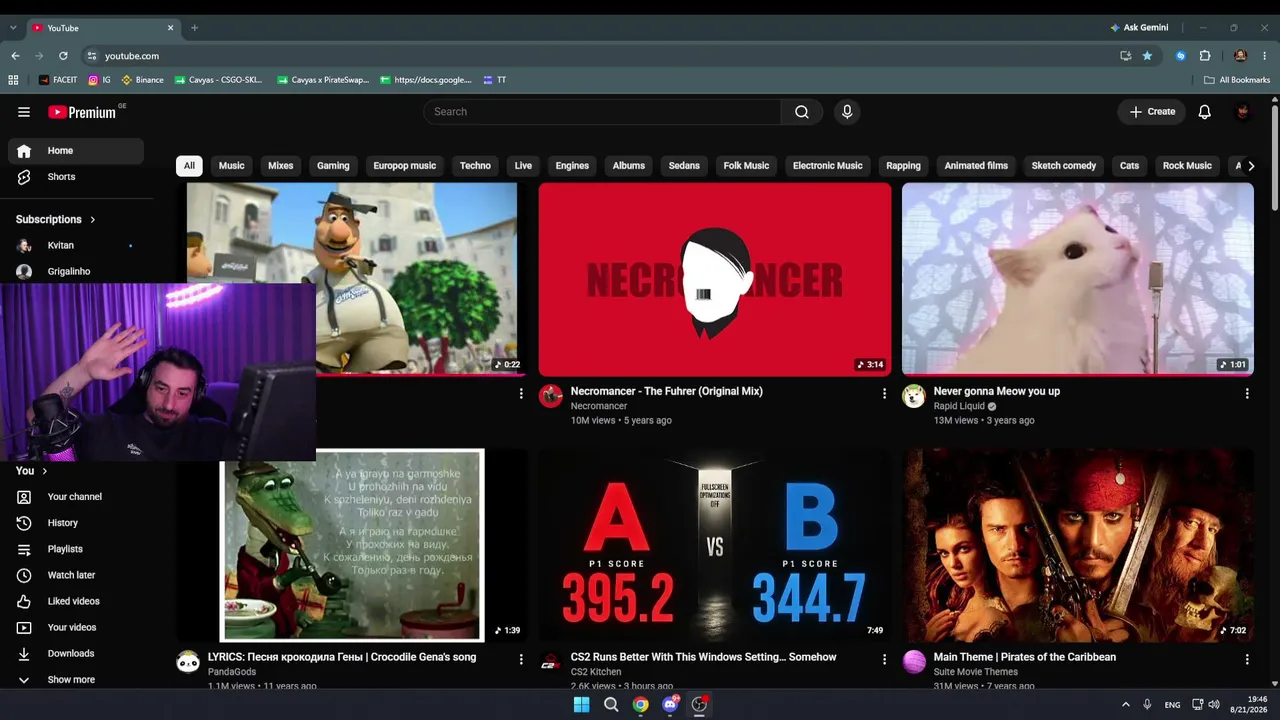Open more actions for Necromancer video
1280x720 pixels.
tap(884, 394)
